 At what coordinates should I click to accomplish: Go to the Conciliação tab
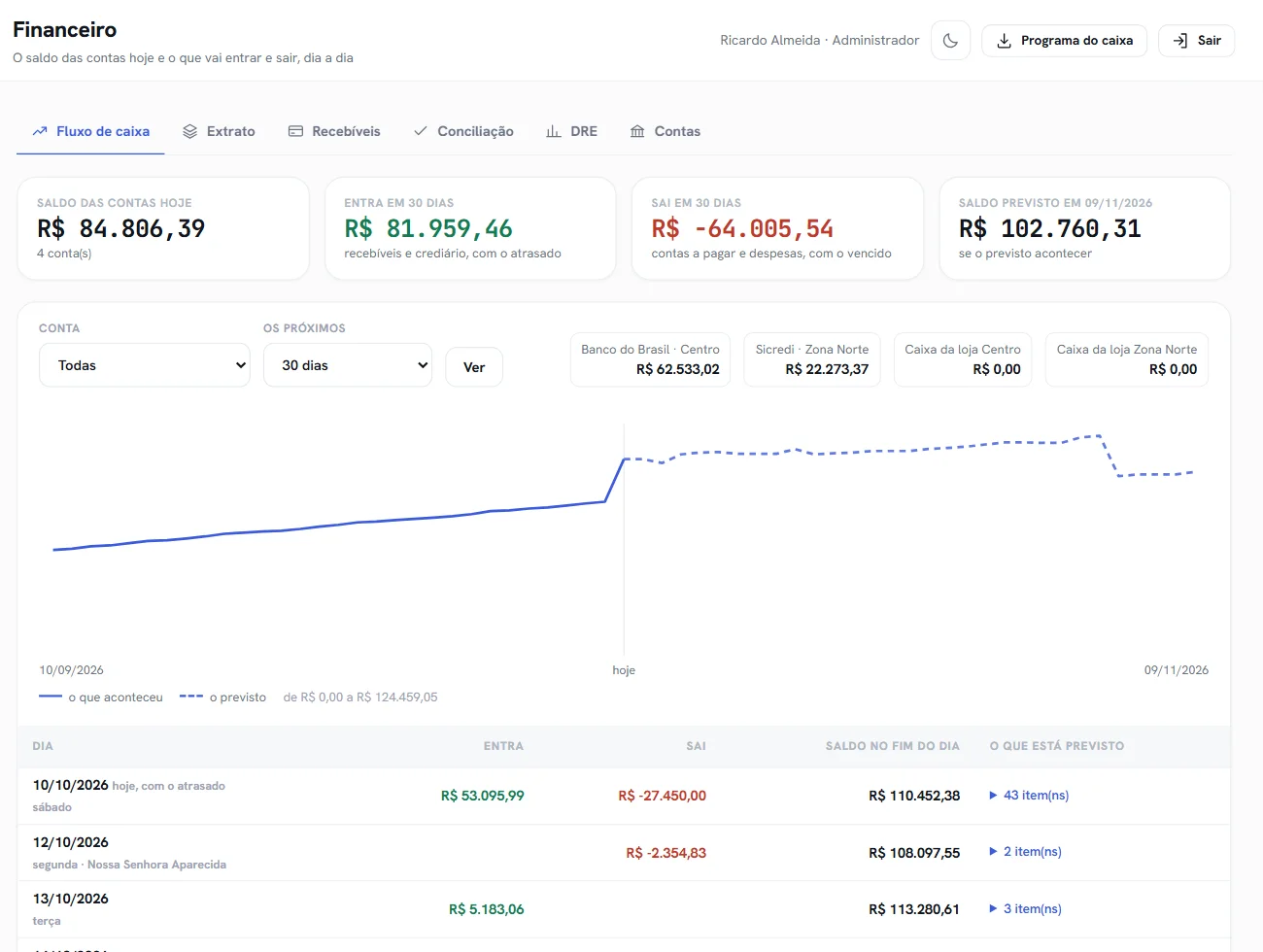(463, 131)
